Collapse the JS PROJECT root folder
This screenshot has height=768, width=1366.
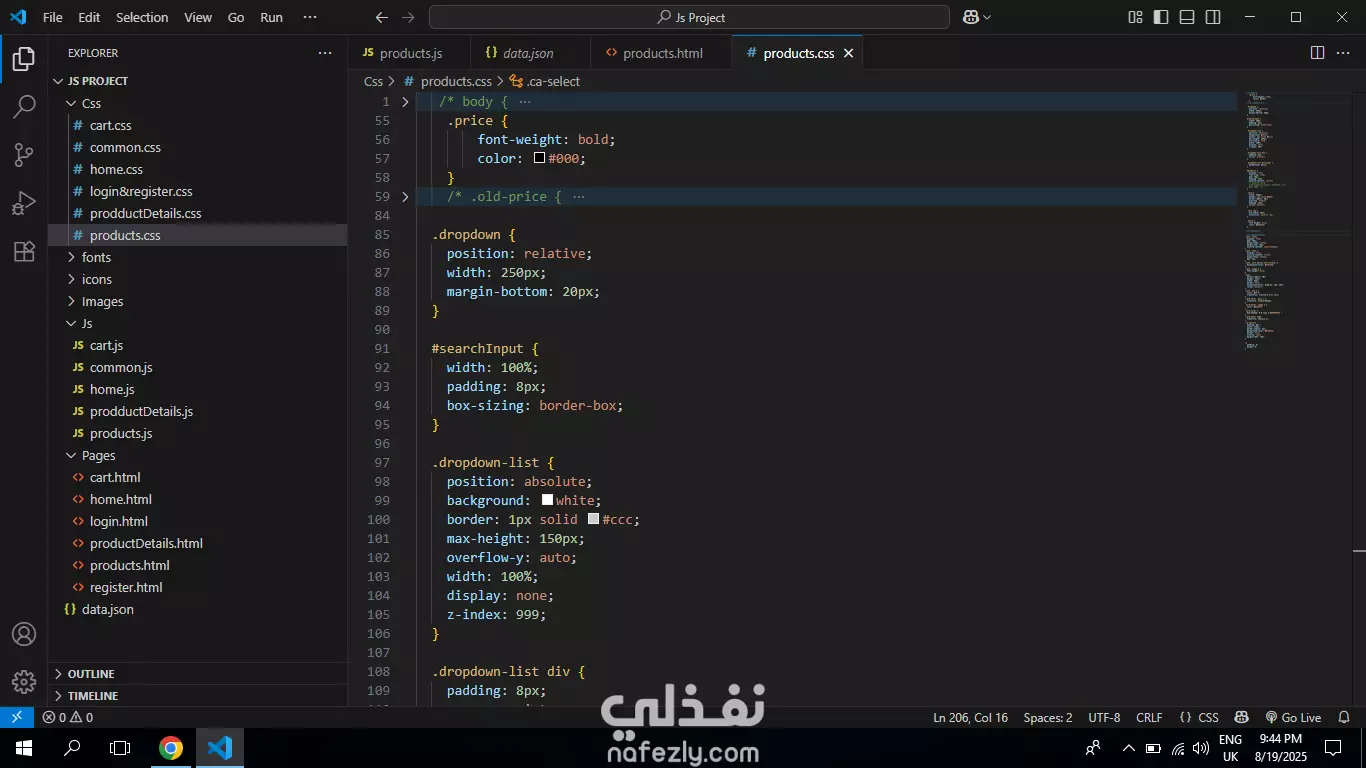pos(198,81)
